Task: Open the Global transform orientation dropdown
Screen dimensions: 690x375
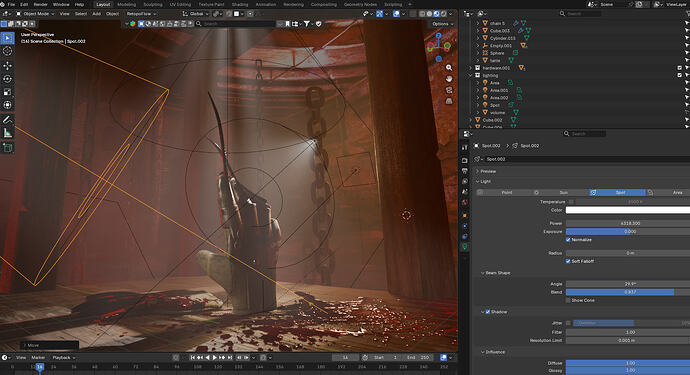Action: [196, 14]
